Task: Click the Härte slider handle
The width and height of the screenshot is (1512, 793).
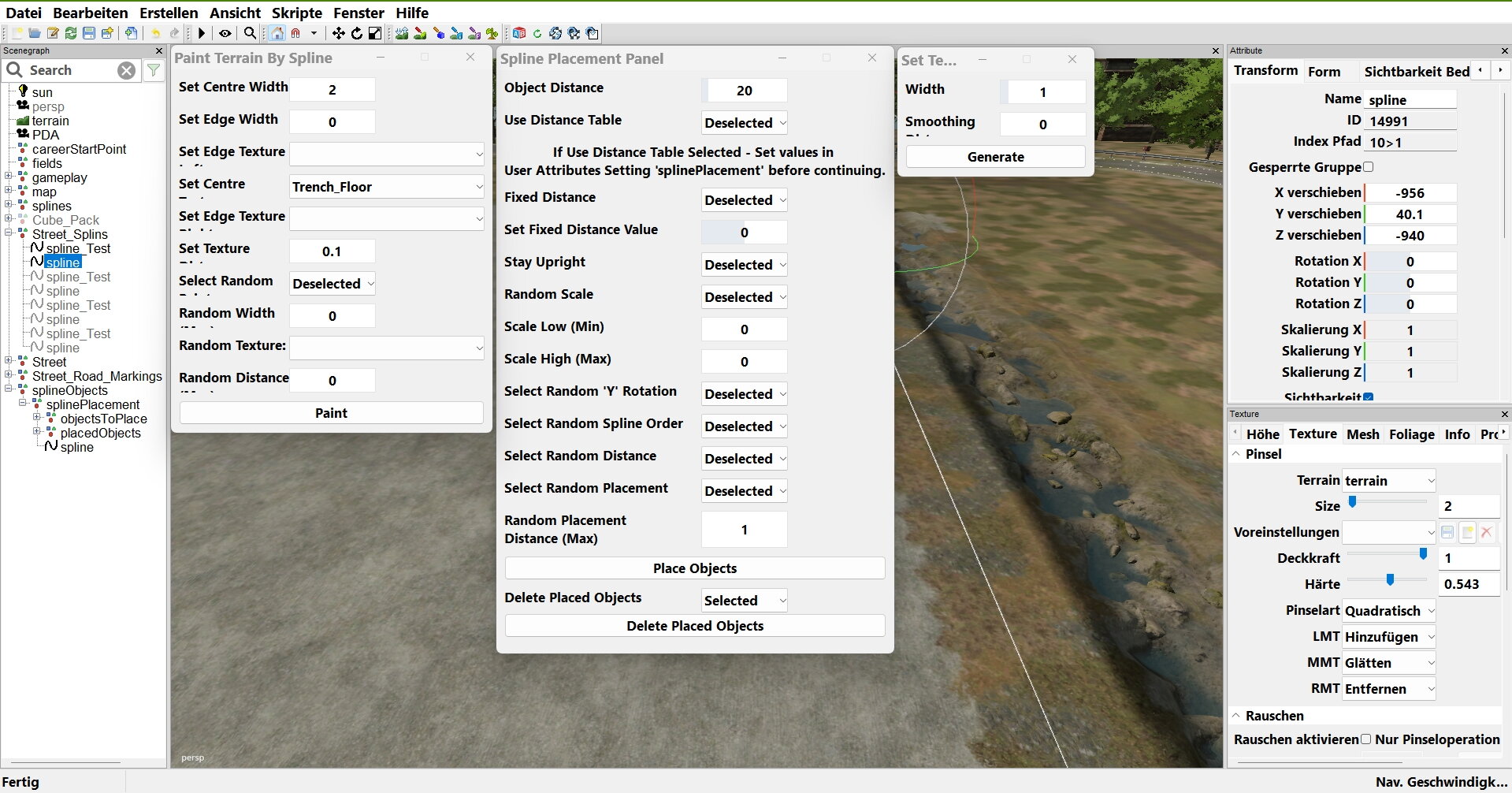Action: 1390,580
